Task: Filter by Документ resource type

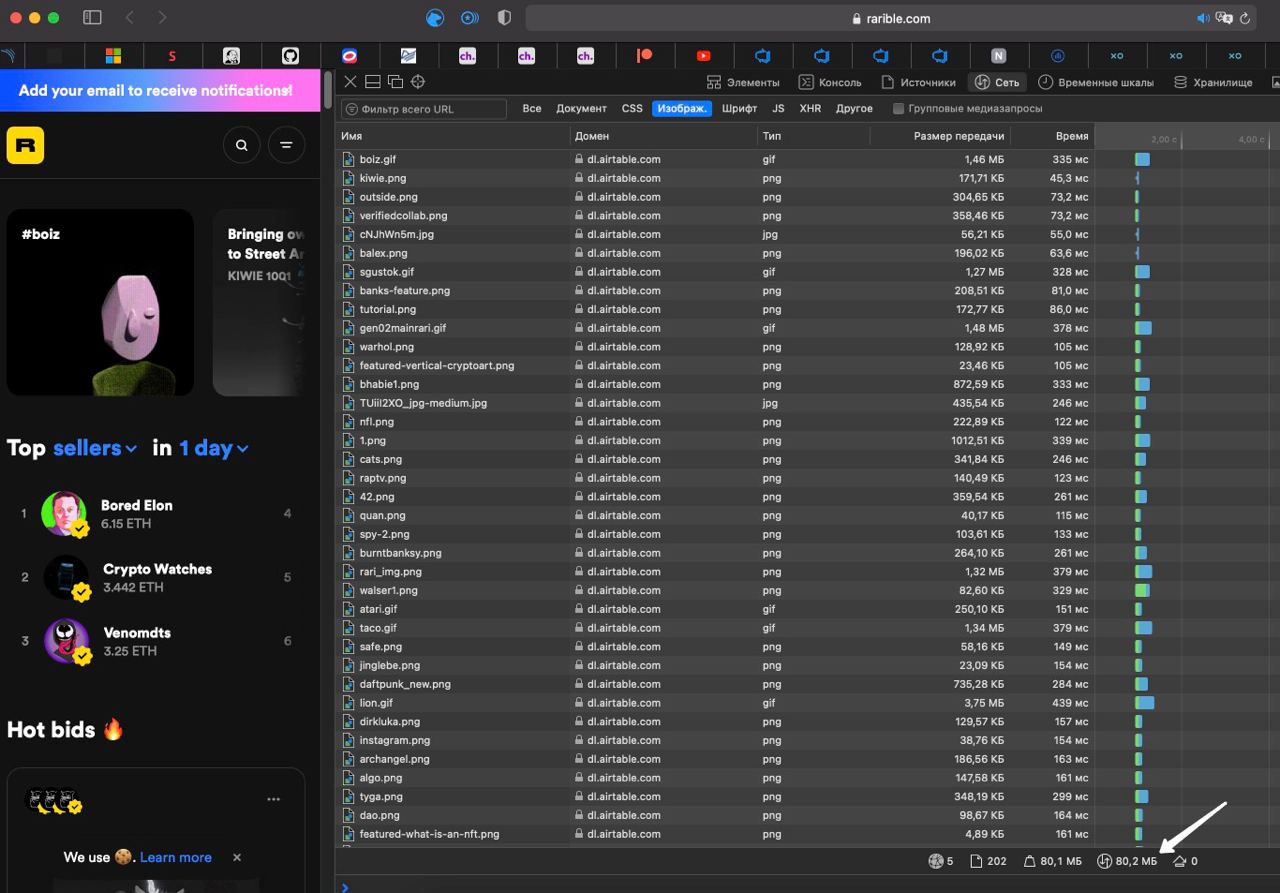Action: 581,108
